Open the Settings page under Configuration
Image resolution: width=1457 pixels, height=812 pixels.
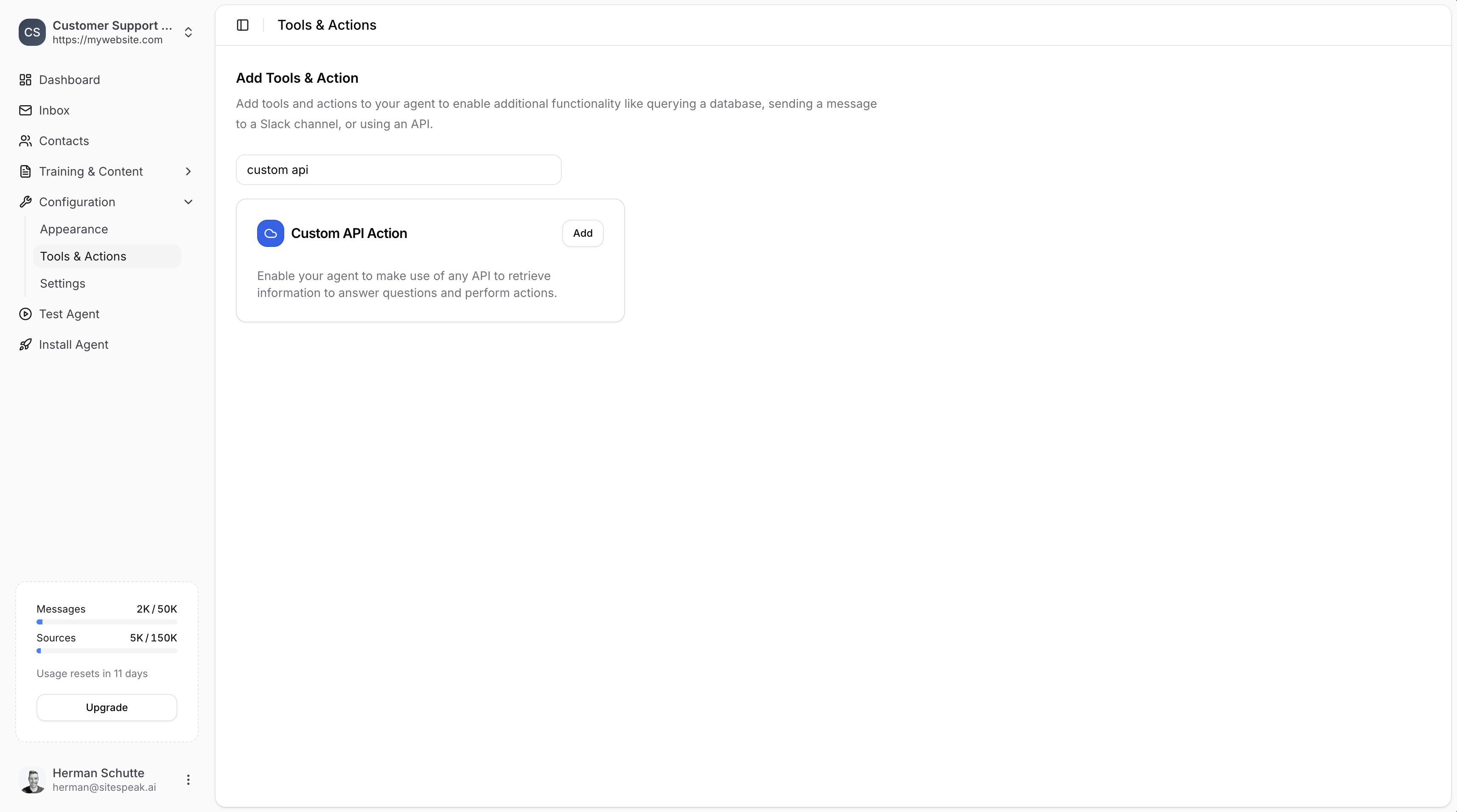[63, 283]
